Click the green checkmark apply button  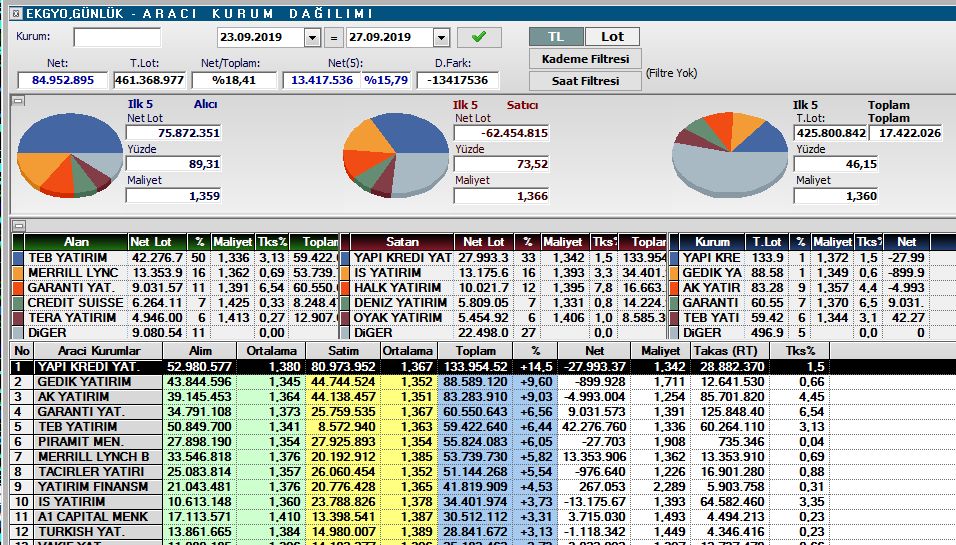(479, 37)
